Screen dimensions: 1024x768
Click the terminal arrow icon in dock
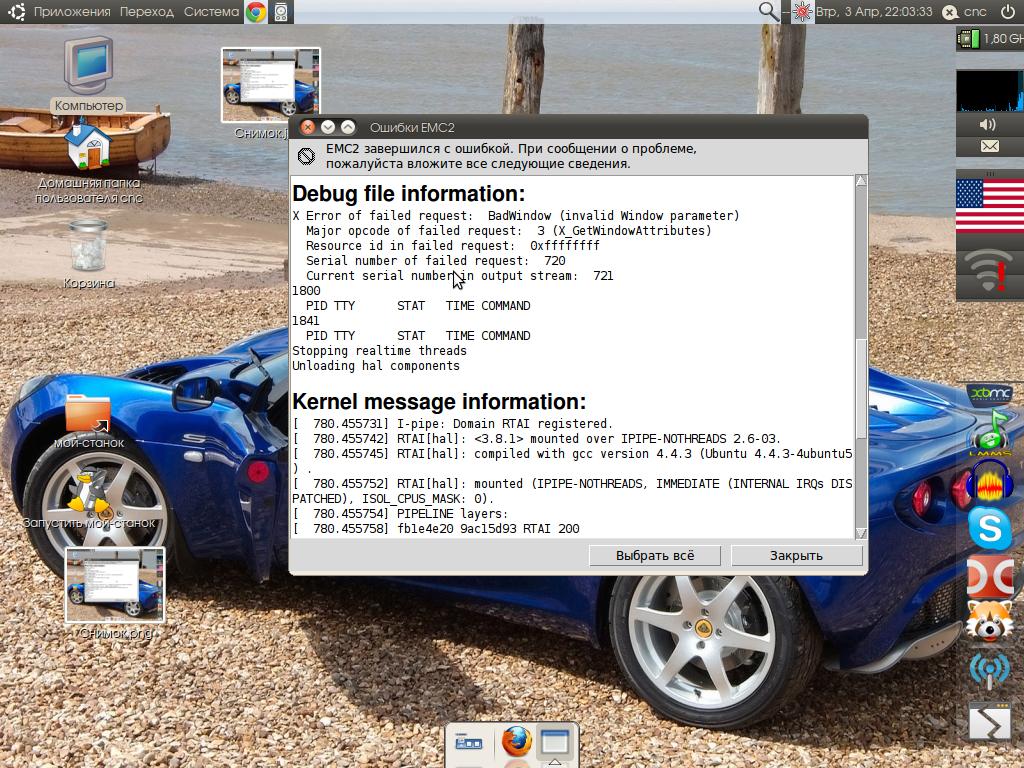coord(990,720)
